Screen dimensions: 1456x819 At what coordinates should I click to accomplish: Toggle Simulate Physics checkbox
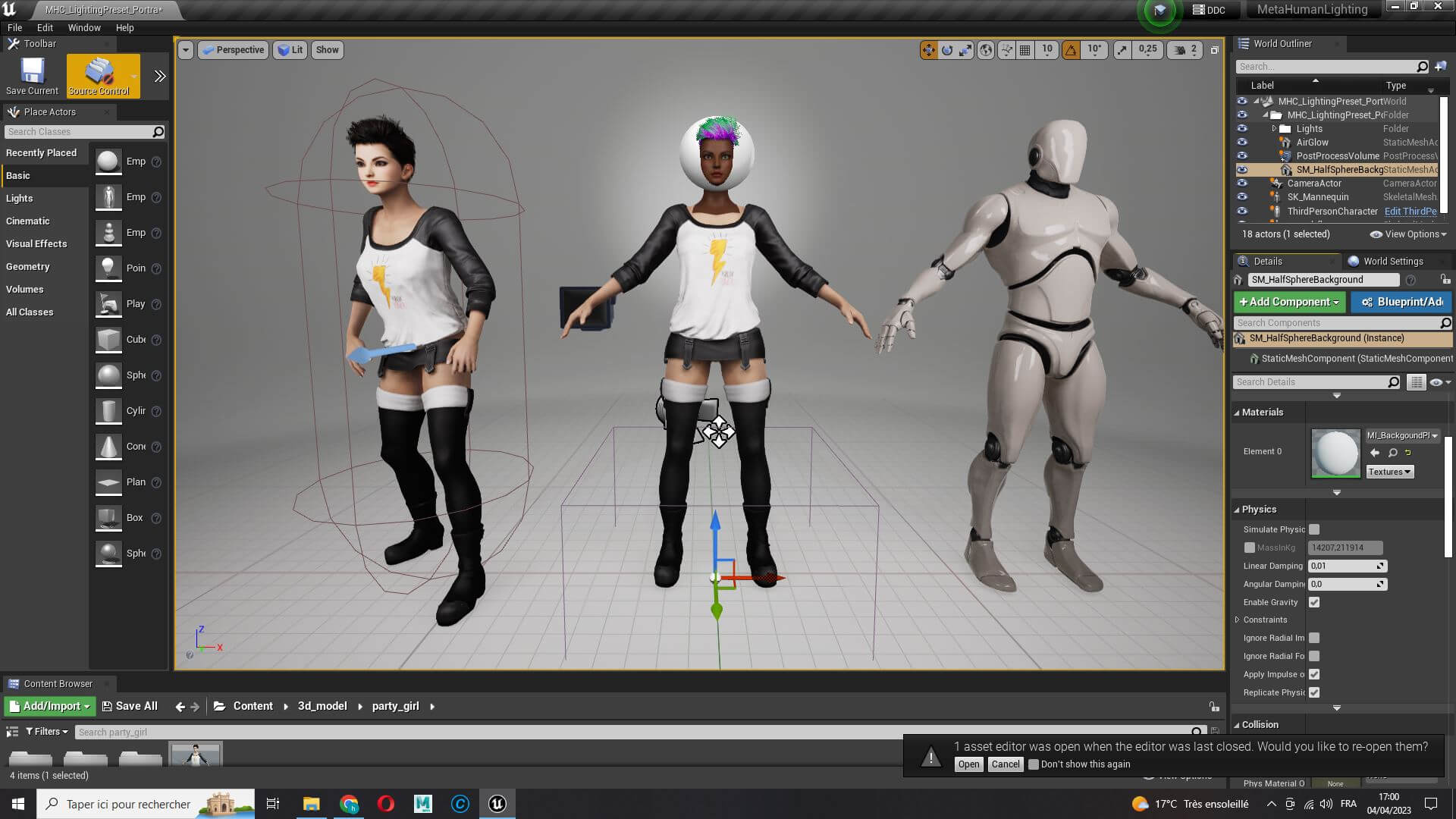click(x=1314, y=529)
